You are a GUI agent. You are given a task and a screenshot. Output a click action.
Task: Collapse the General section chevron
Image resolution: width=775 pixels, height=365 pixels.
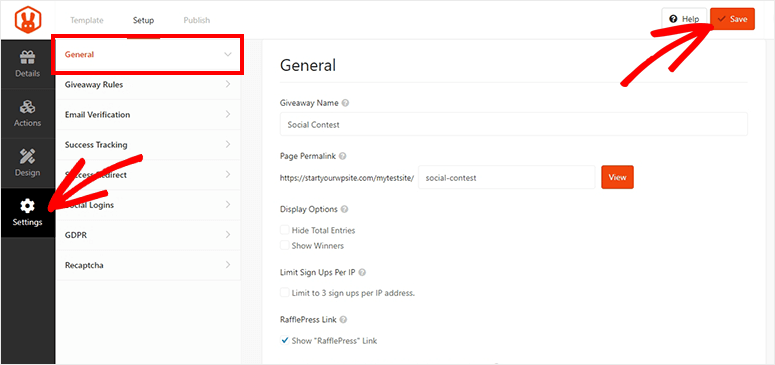[228, 54]
